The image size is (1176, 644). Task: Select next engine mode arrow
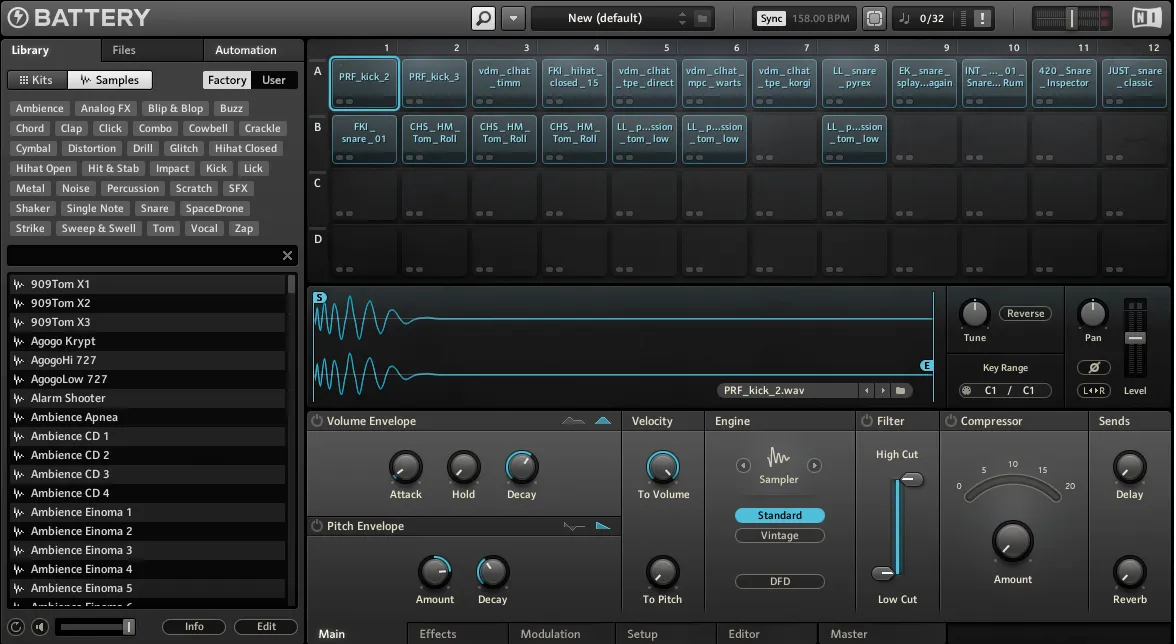click(x=814, y=466)
